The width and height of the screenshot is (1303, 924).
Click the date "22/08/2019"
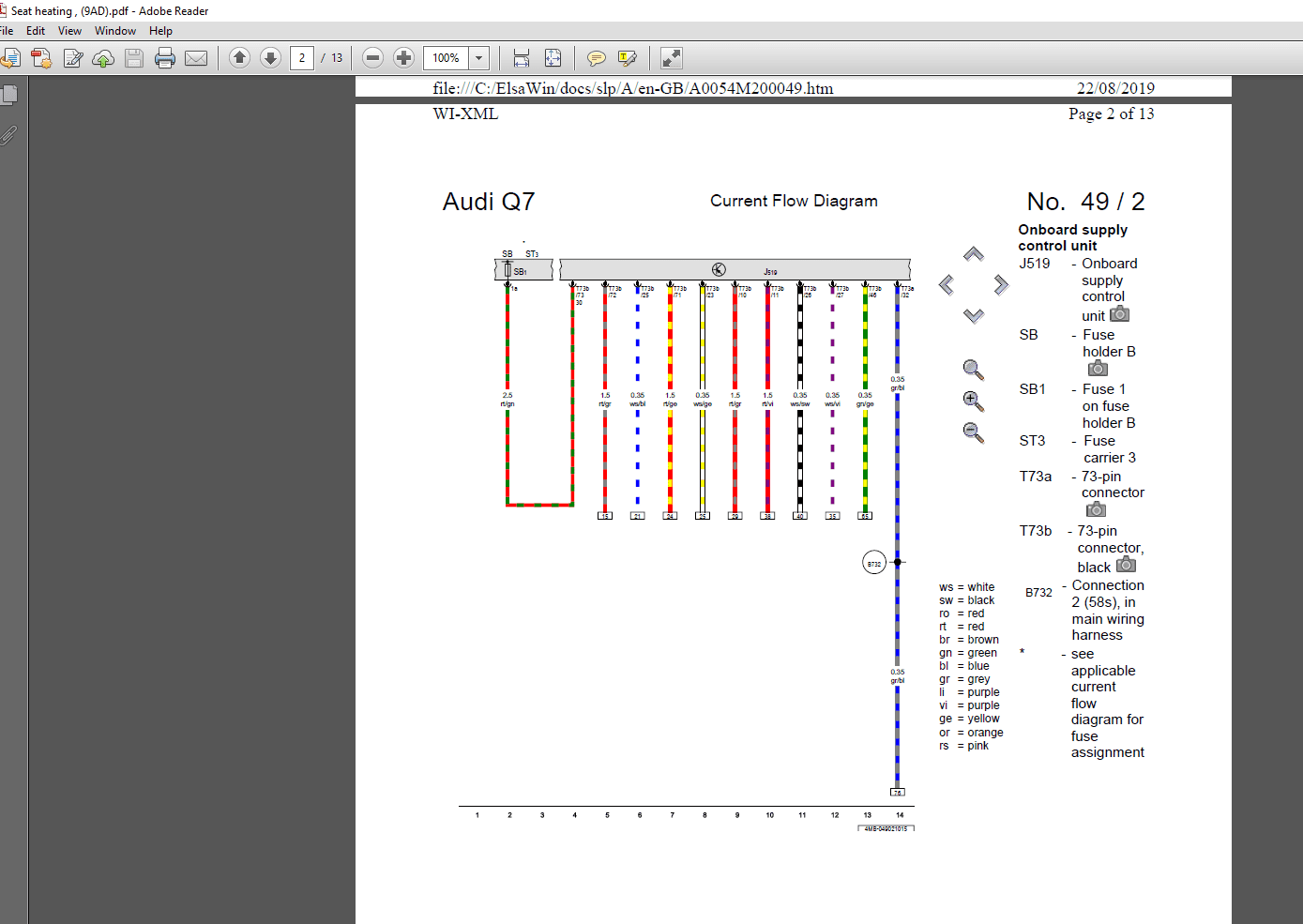[x=1115, y=88]
